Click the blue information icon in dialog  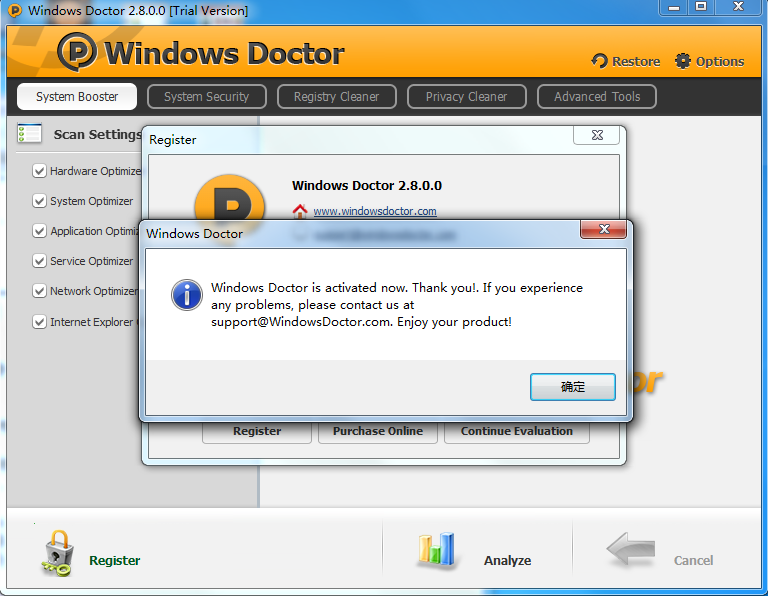[x=187, y=295]
